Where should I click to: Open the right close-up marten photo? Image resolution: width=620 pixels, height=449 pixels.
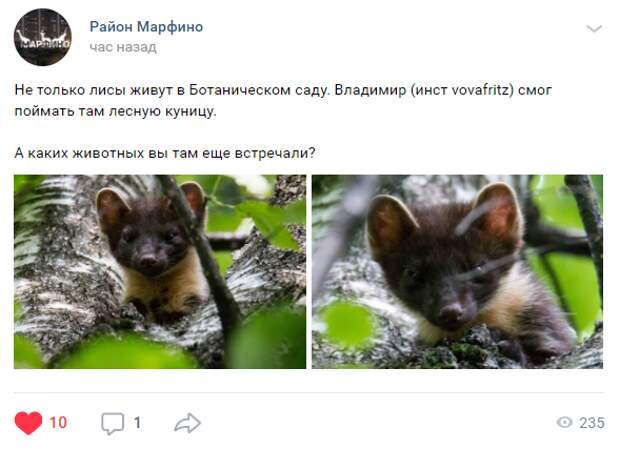(x=457, y=272)
